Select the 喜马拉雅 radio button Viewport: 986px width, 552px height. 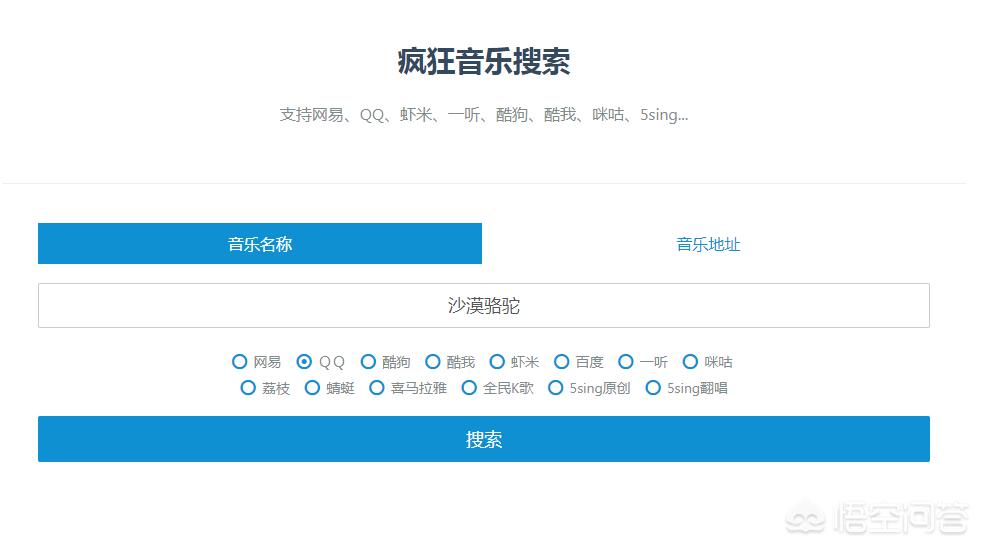click(x=377, y=388)
